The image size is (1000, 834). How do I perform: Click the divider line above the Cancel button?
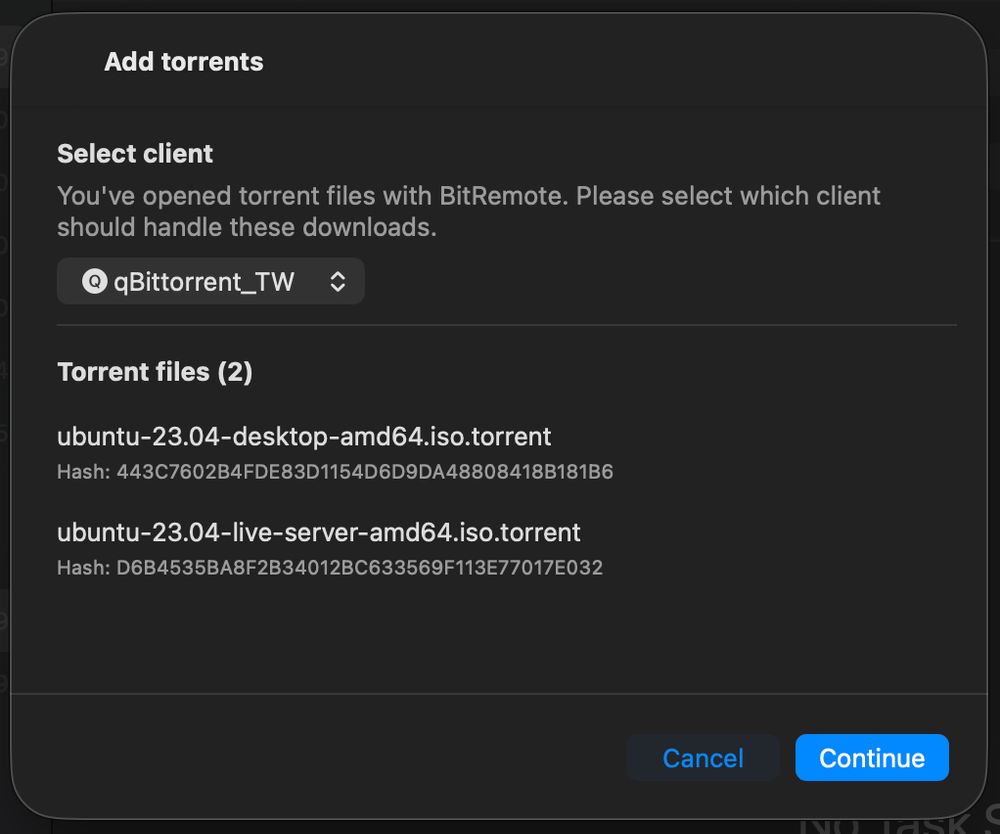tap(507, 693)
